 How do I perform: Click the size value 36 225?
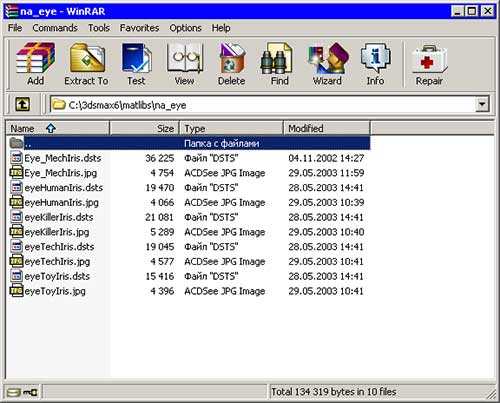pyautogui.click(x=159, y=158)
